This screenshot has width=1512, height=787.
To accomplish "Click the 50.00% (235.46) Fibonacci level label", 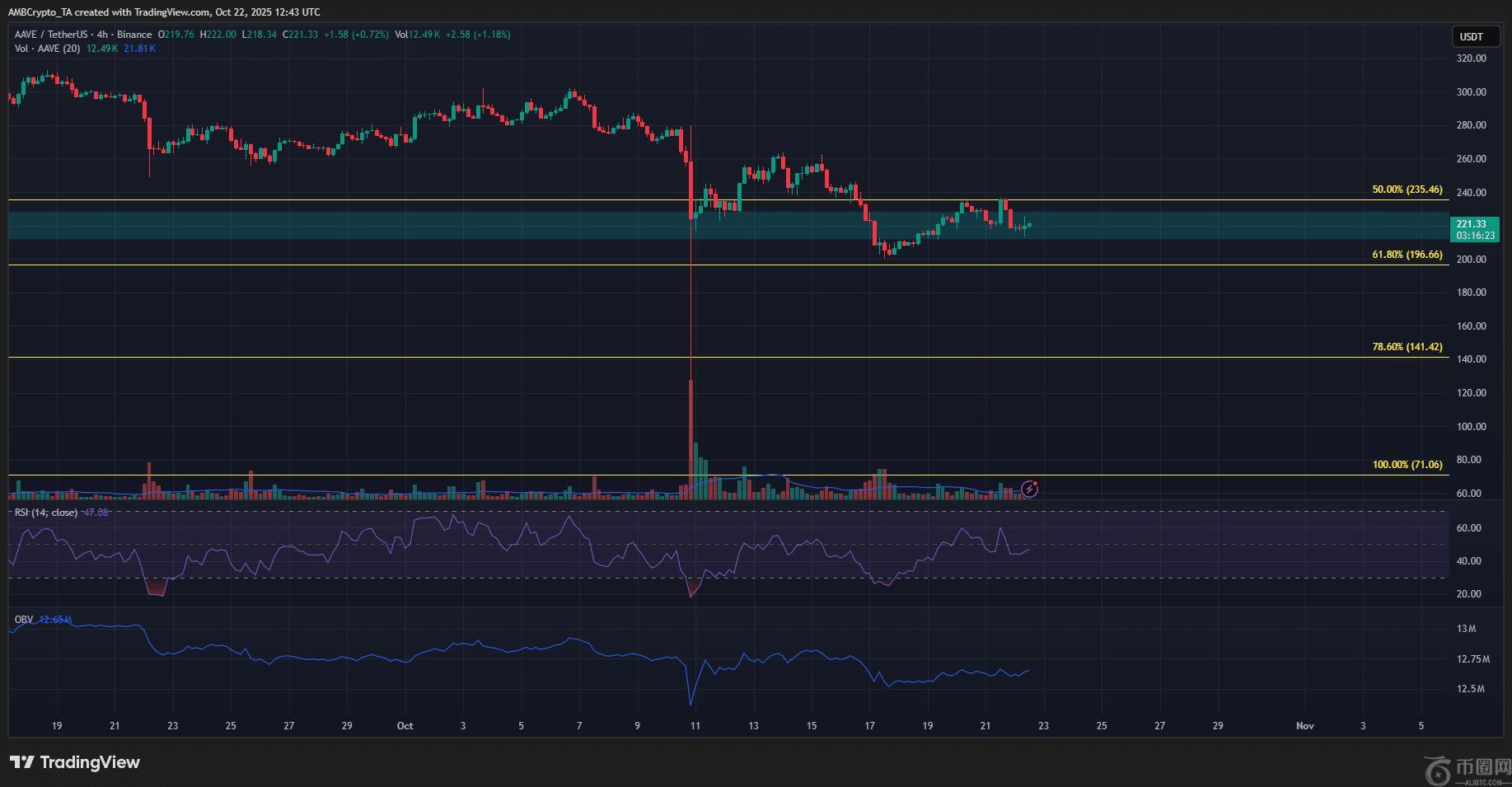I will tap(1407, 190).
